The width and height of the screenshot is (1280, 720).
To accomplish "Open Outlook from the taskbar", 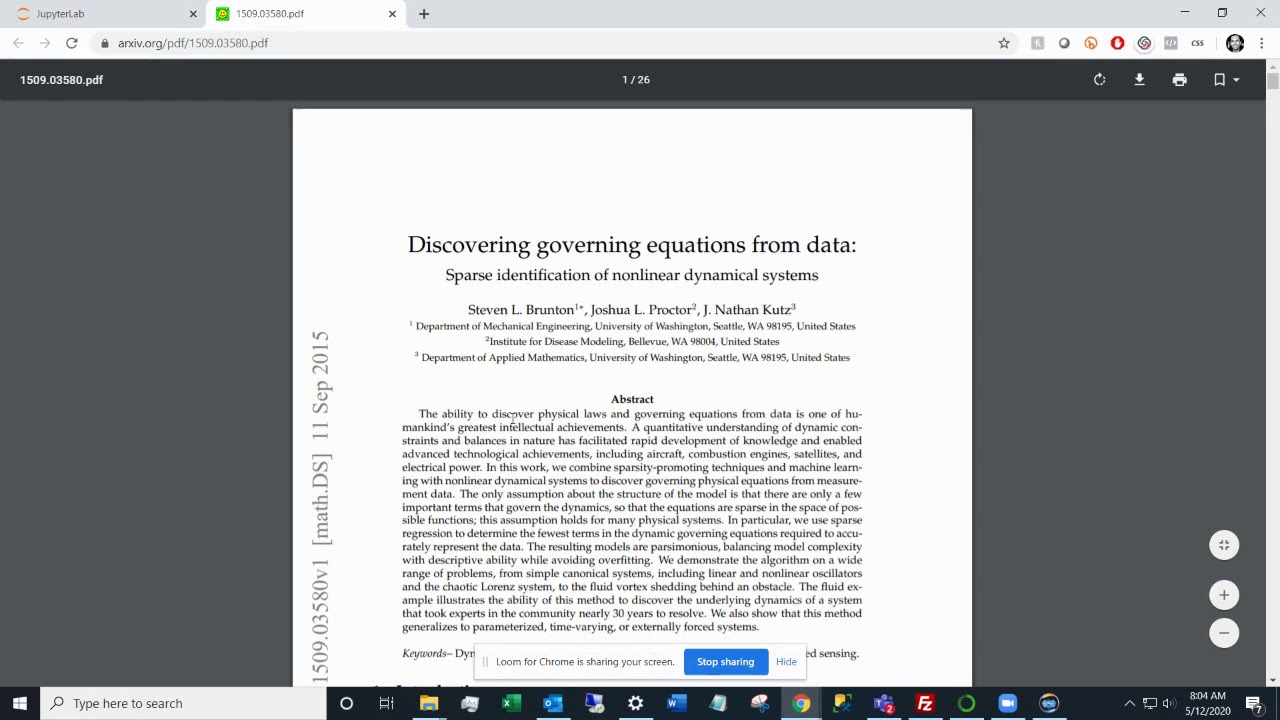I will pos(552,703).
